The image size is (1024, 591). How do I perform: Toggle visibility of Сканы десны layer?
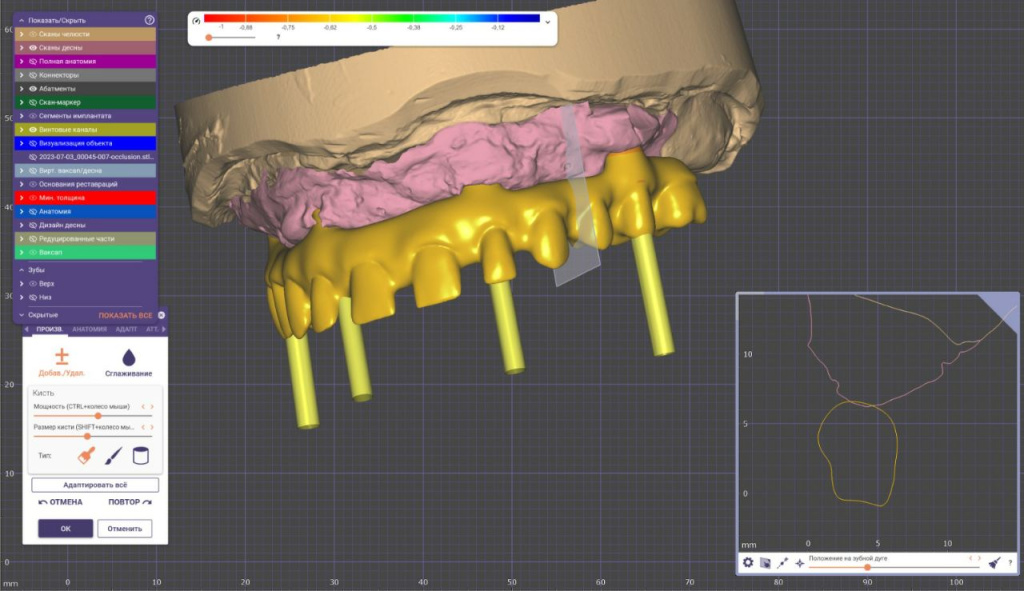point(33,47)
